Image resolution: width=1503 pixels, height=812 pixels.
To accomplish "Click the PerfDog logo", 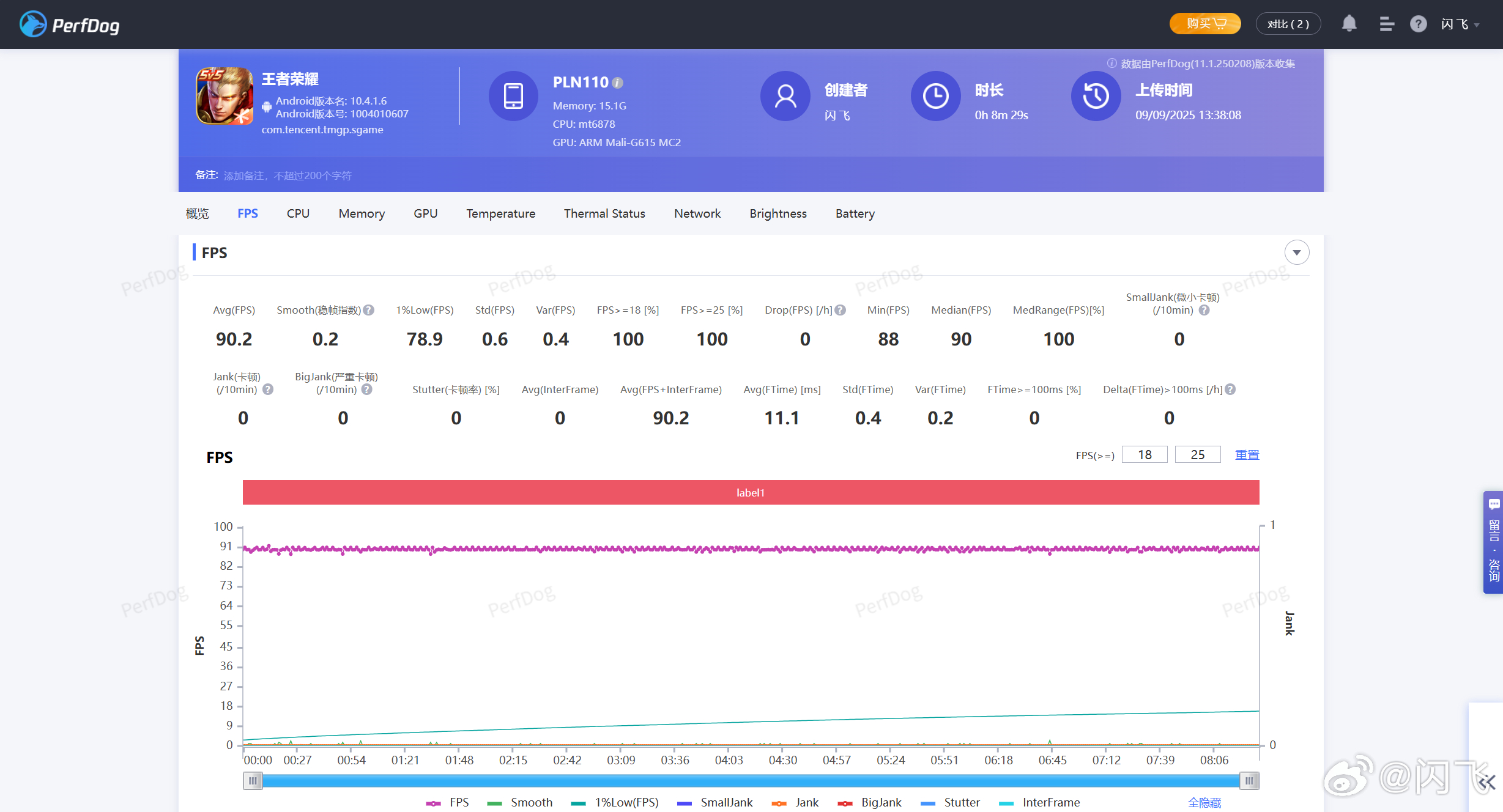I will 69,24.
